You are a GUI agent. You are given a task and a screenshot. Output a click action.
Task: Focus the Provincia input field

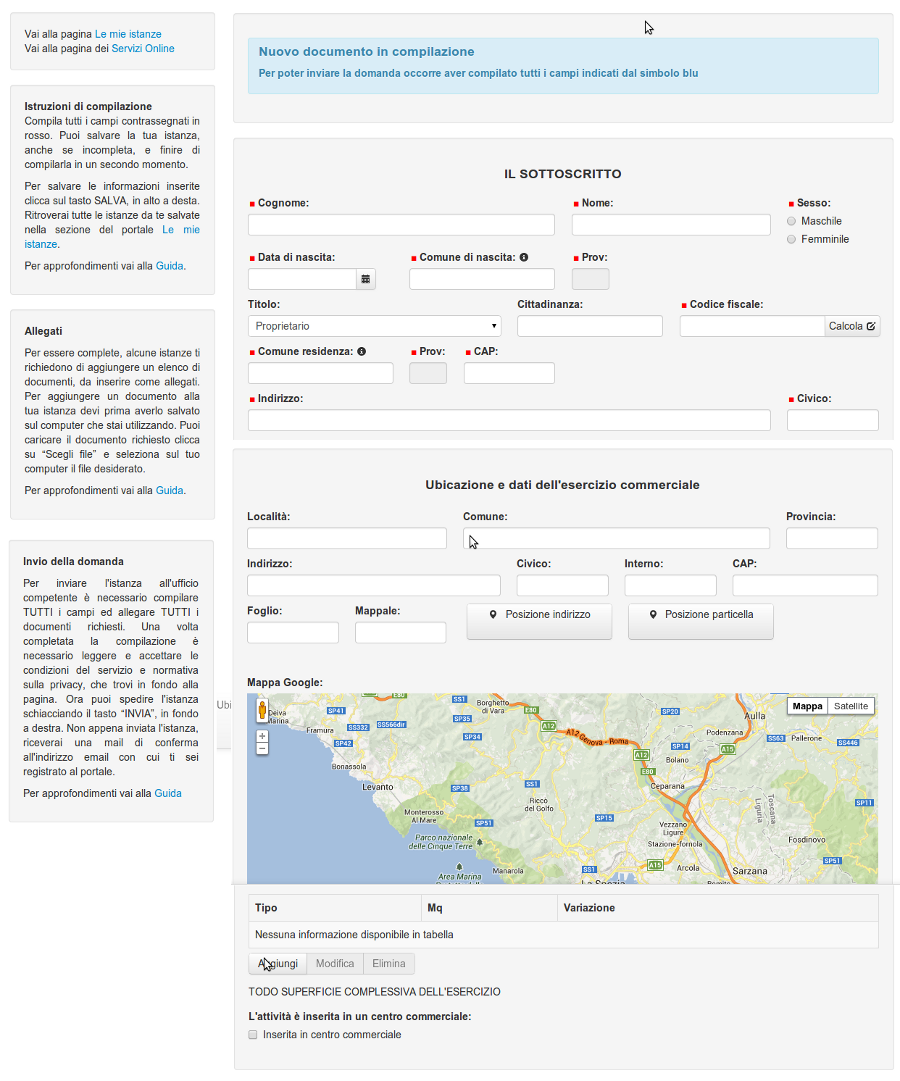tap(832, 538)
